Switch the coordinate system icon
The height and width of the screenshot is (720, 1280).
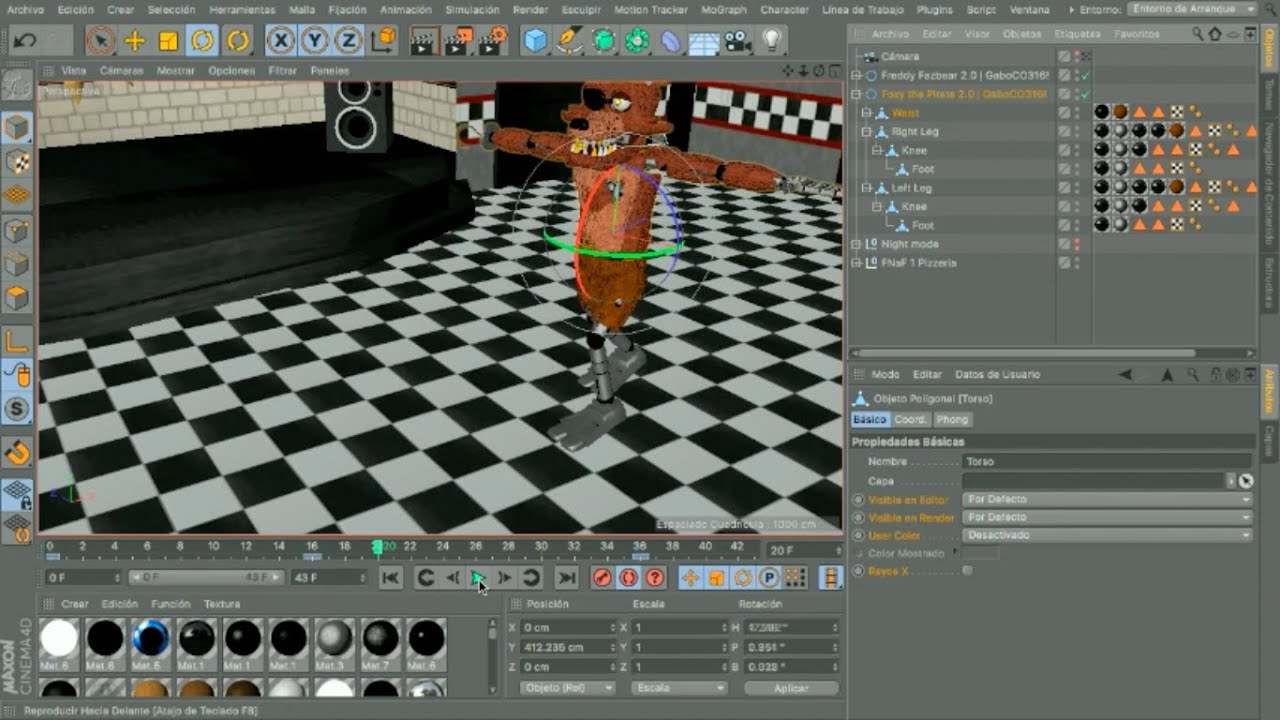point(382,41)
